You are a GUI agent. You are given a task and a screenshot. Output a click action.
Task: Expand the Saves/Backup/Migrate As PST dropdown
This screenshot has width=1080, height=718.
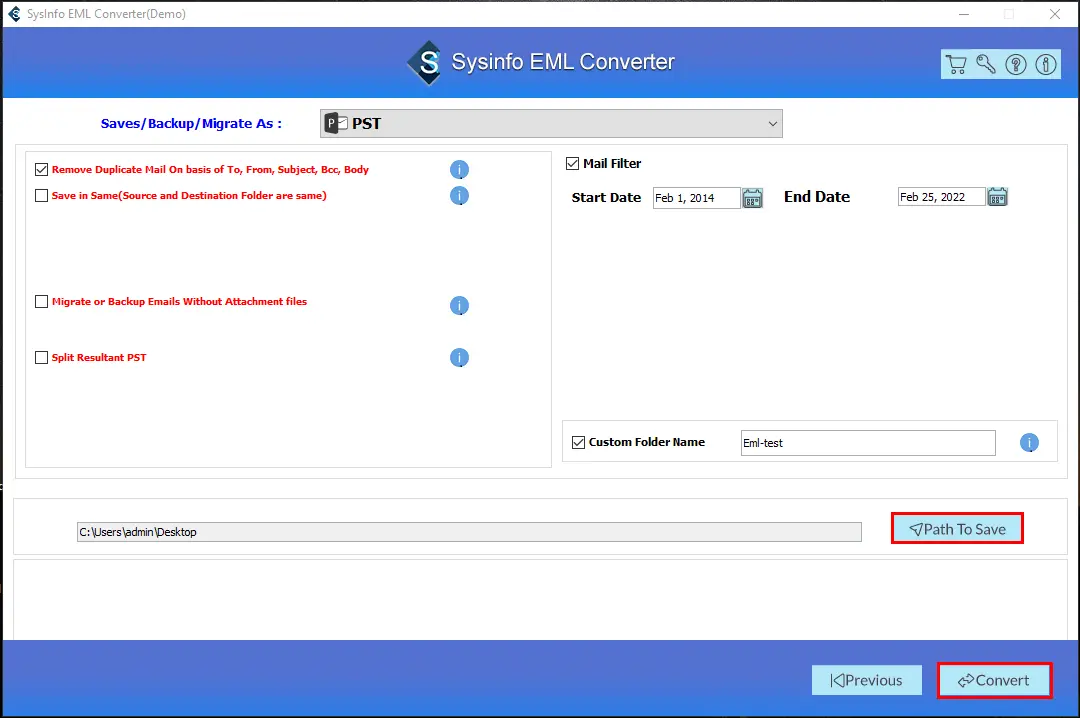(551, 123)
